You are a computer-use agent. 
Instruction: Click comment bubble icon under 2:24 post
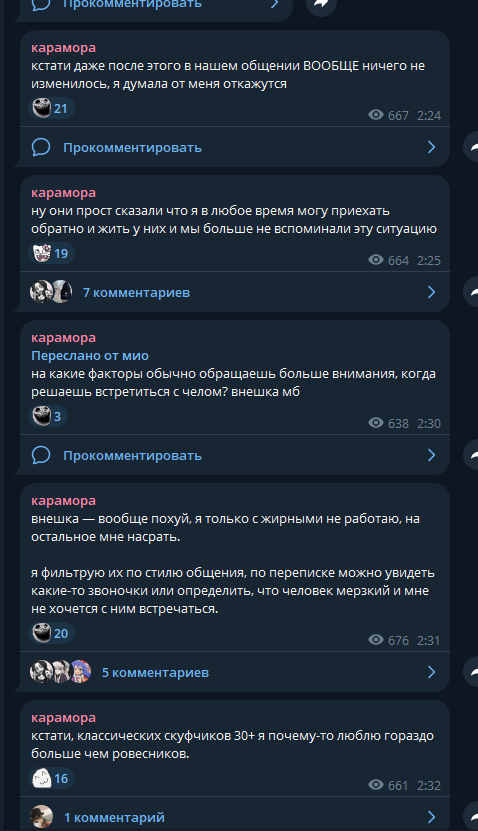tap(41, 147)
